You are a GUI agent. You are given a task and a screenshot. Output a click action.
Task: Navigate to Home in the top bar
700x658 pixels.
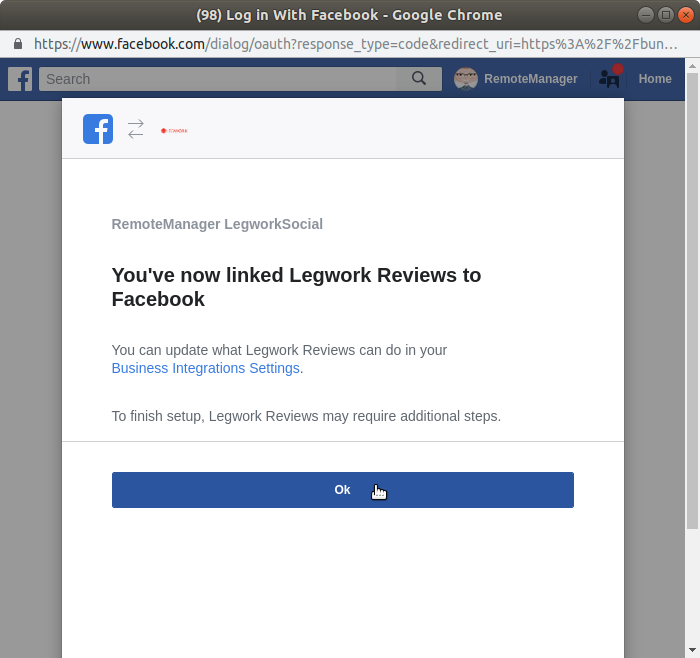click(x=655, y=79)
